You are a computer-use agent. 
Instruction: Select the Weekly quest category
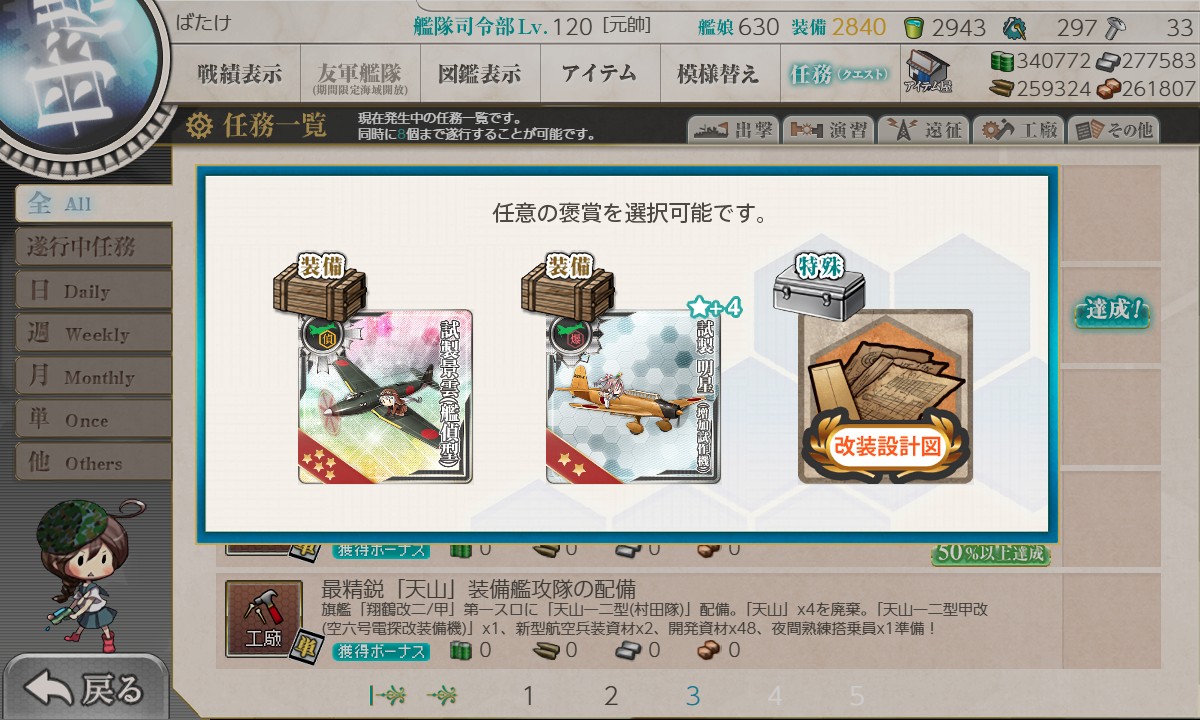[x=92, y=334]
